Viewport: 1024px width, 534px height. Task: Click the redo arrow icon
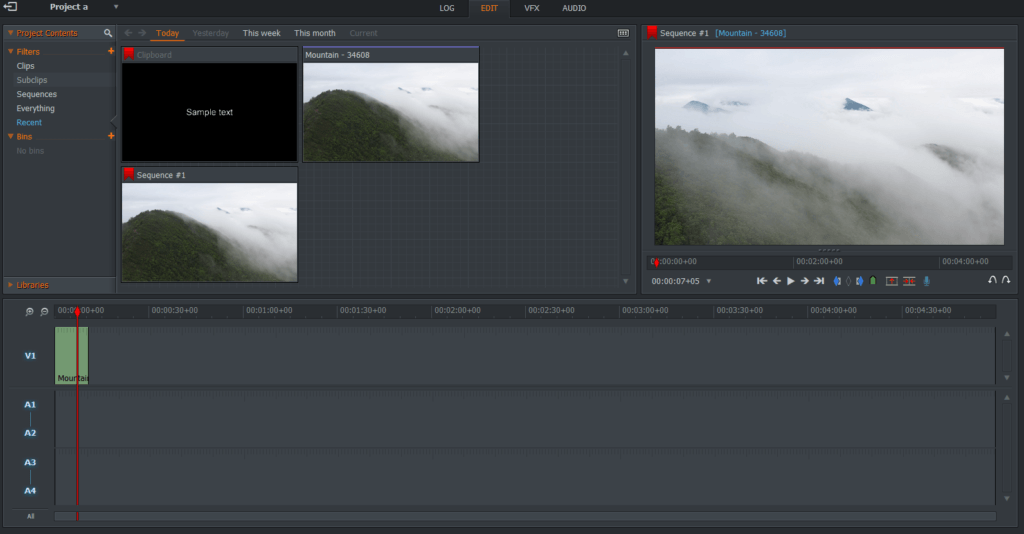pyautogui.click(x=1006, y=281)
